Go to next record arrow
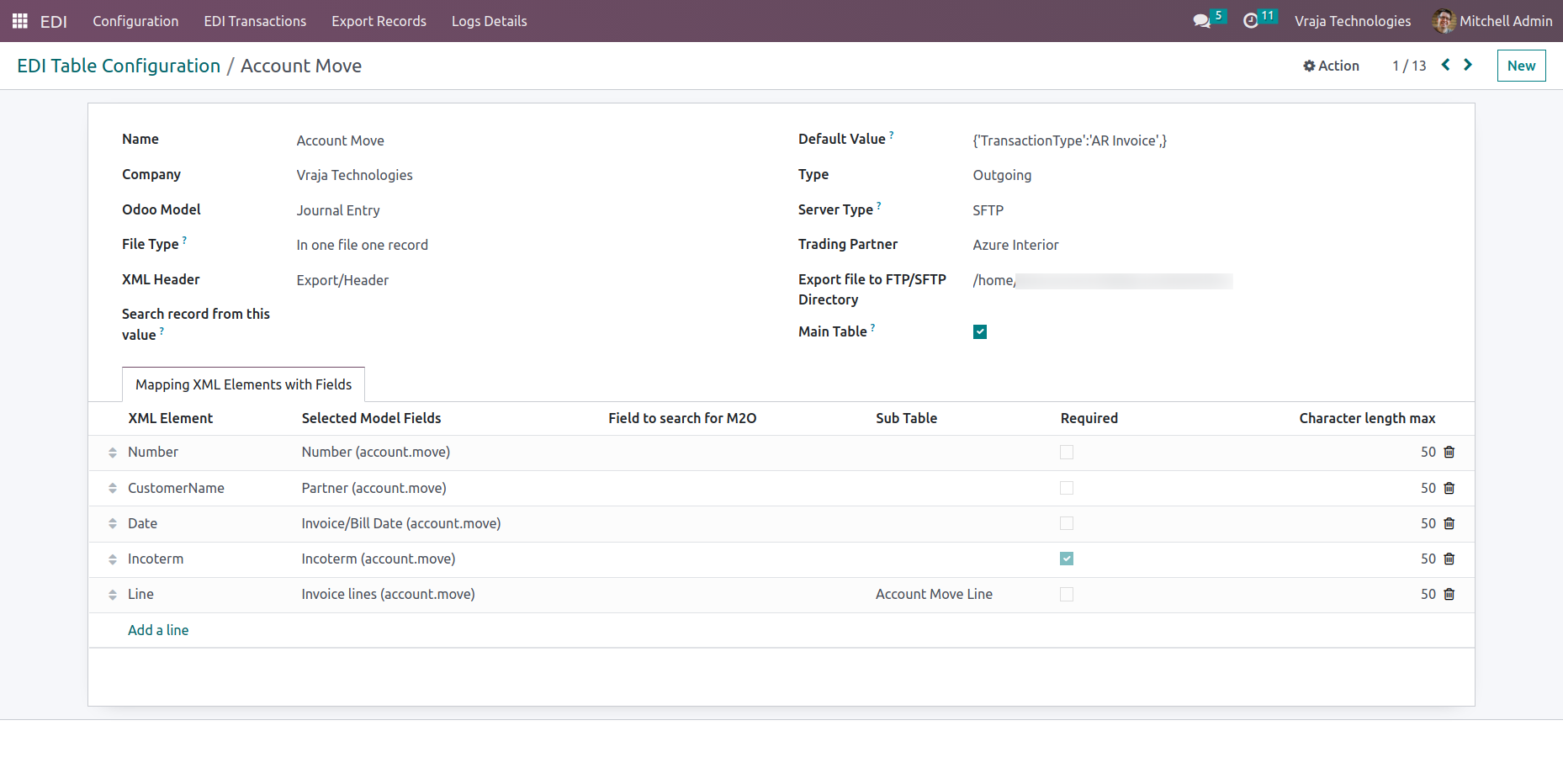The image size is (1563, 784). tap(1468, 65)
